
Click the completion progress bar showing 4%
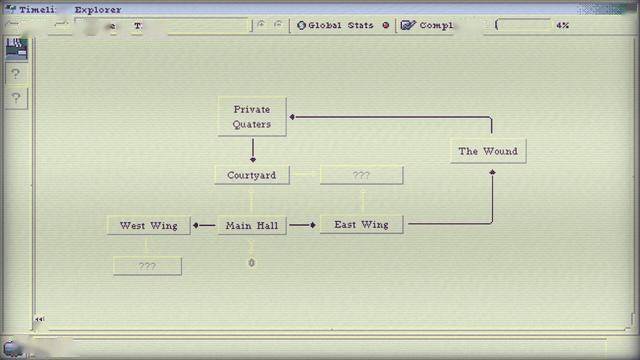click(x=522, y=25)
